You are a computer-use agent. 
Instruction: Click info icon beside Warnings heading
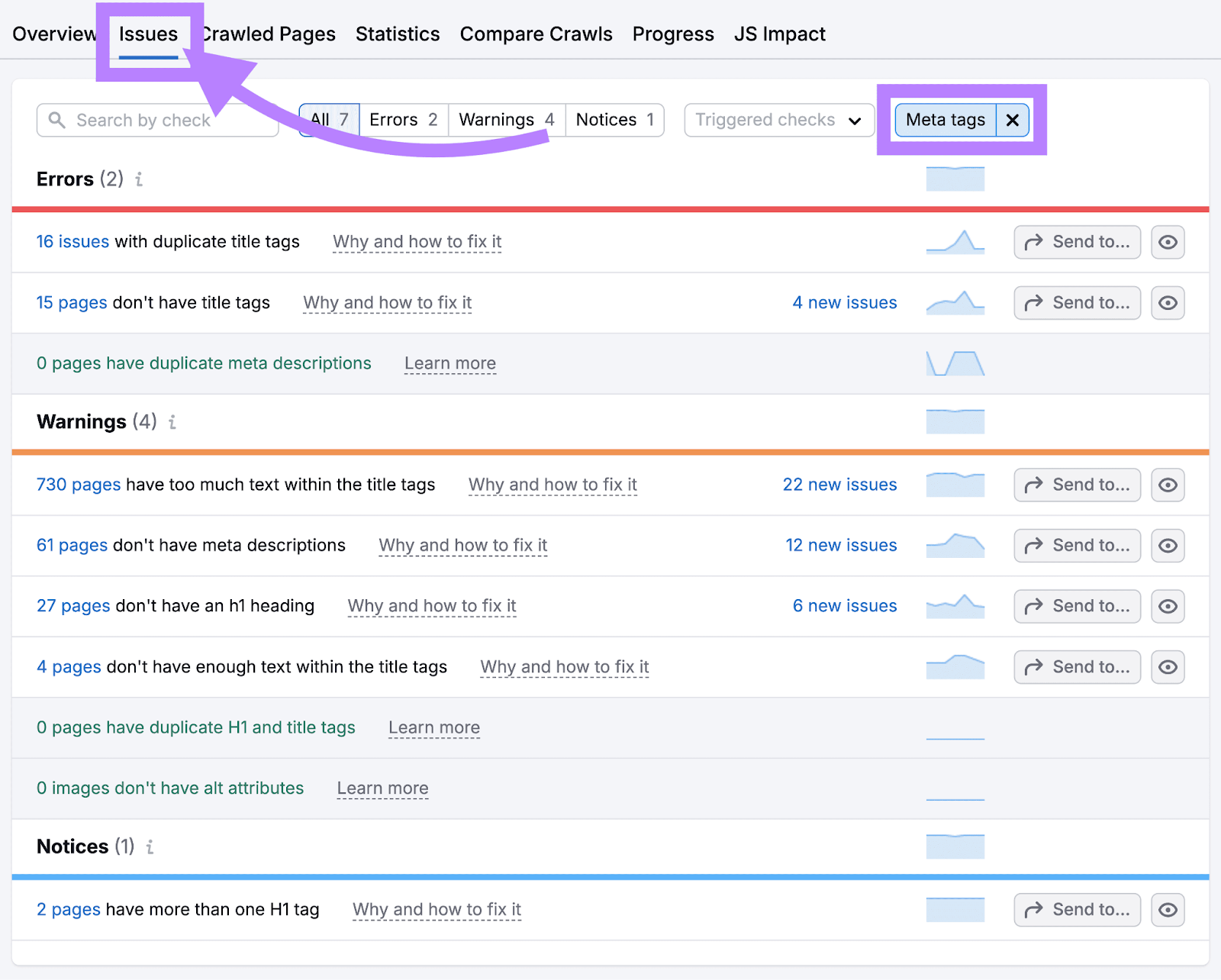[x=172, y=422]
